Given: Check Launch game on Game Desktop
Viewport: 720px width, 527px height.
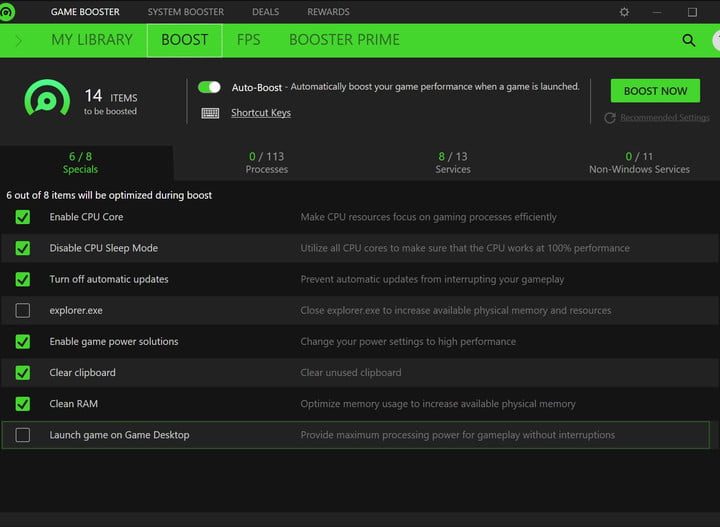Looking at the screenshot, I should [x=22, y=435].
